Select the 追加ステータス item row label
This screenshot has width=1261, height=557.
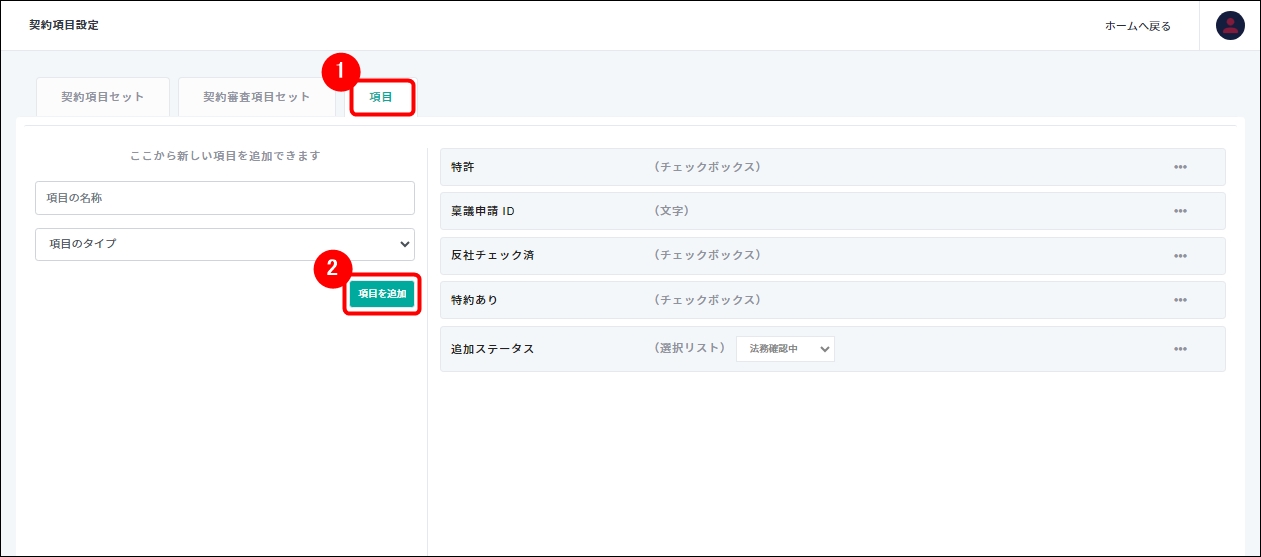(492, 349)
